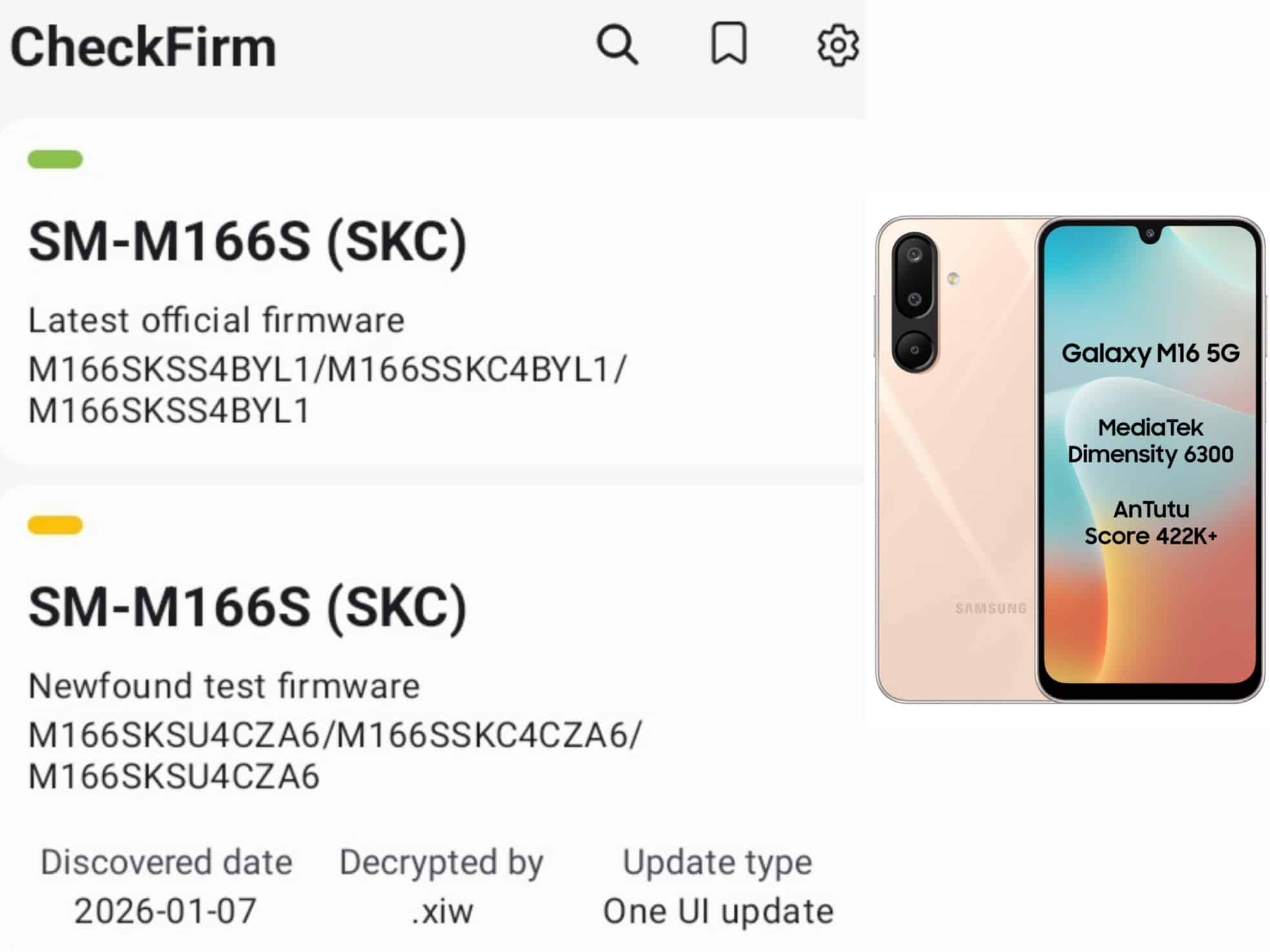Click the yellow test firmware indicator pill
The image size is (1270, 952).
55,525
